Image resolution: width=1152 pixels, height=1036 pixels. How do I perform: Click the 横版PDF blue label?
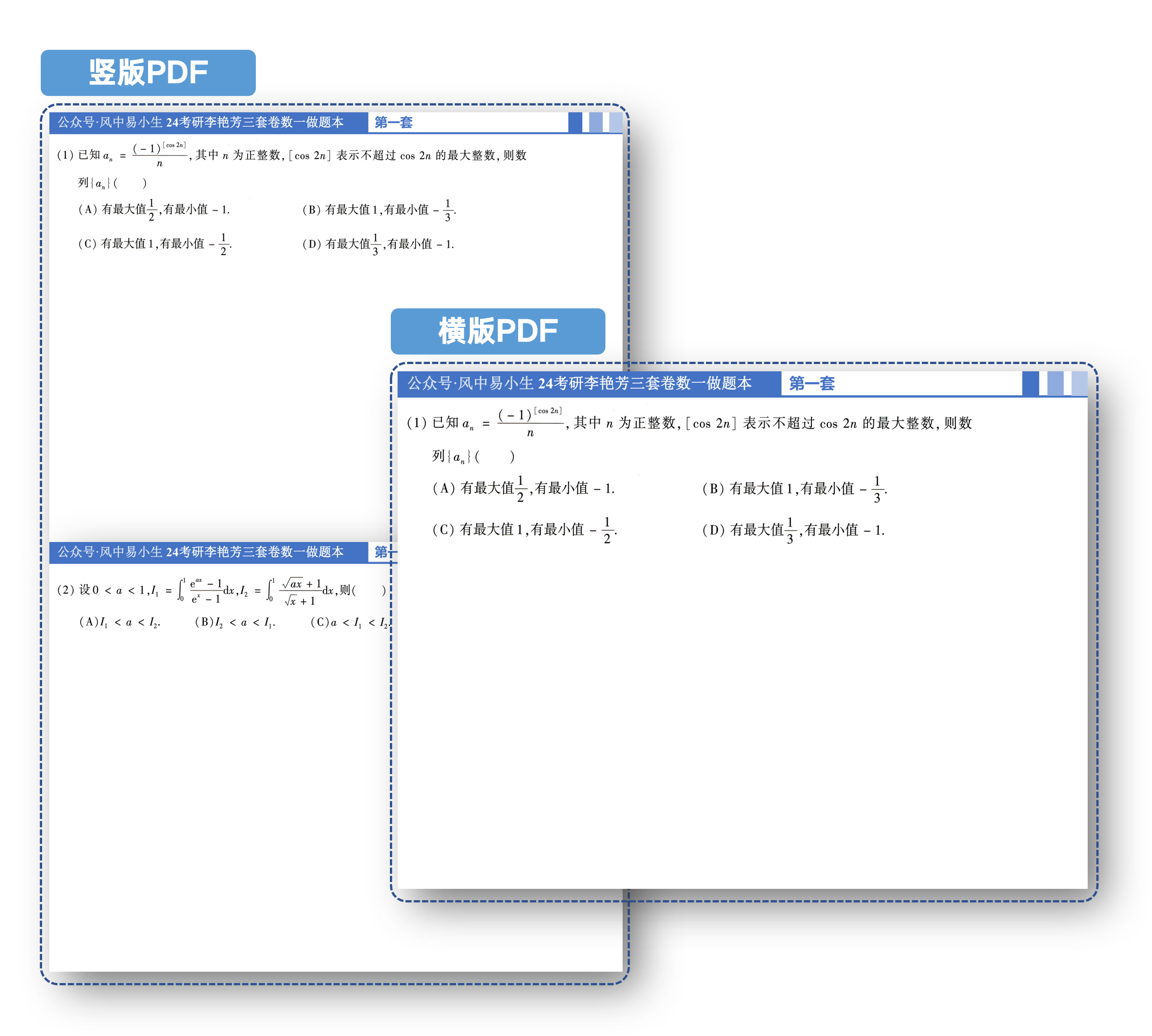click(x=498, y=331)
